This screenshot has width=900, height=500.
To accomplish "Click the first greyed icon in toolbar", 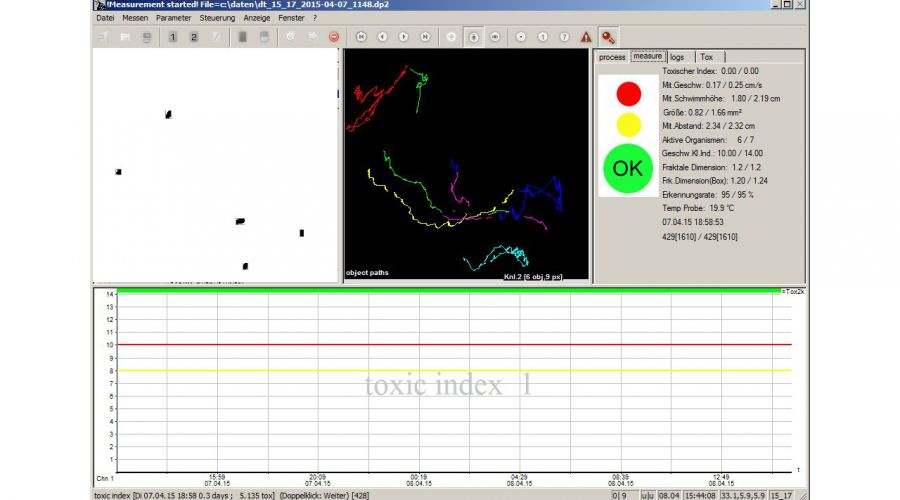I will pos(103,37).
